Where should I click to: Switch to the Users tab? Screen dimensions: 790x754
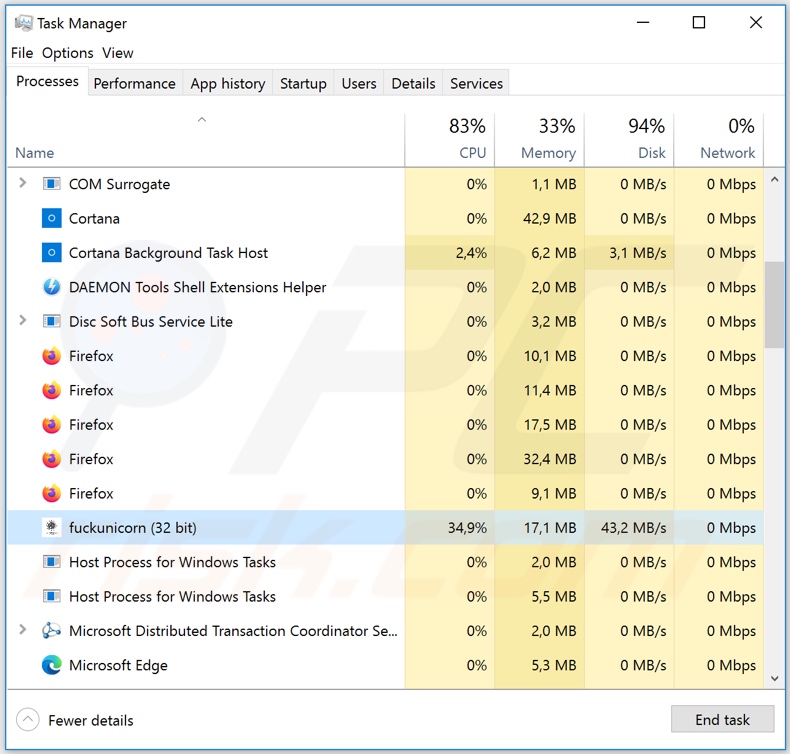359,83
